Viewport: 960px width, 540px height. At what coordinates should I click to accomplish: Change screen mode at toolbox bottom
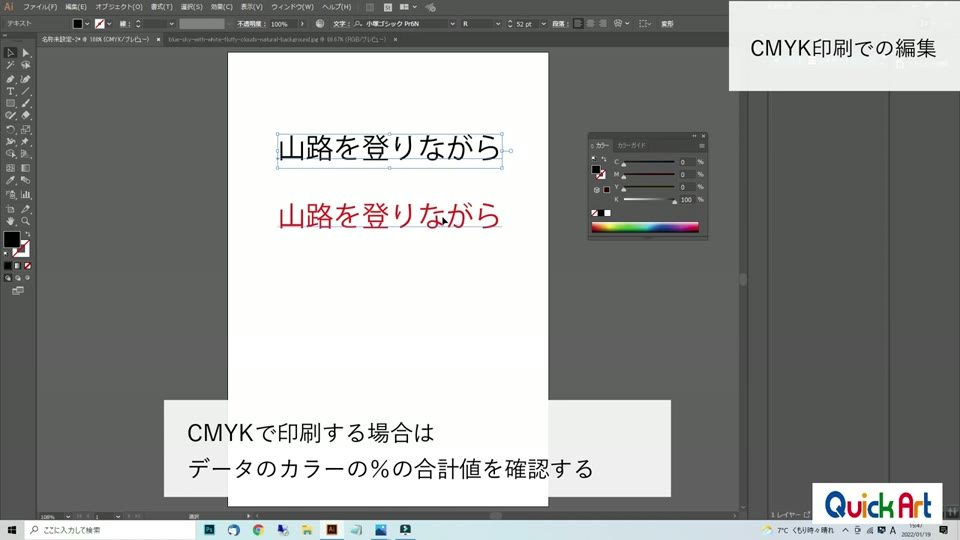18,291
